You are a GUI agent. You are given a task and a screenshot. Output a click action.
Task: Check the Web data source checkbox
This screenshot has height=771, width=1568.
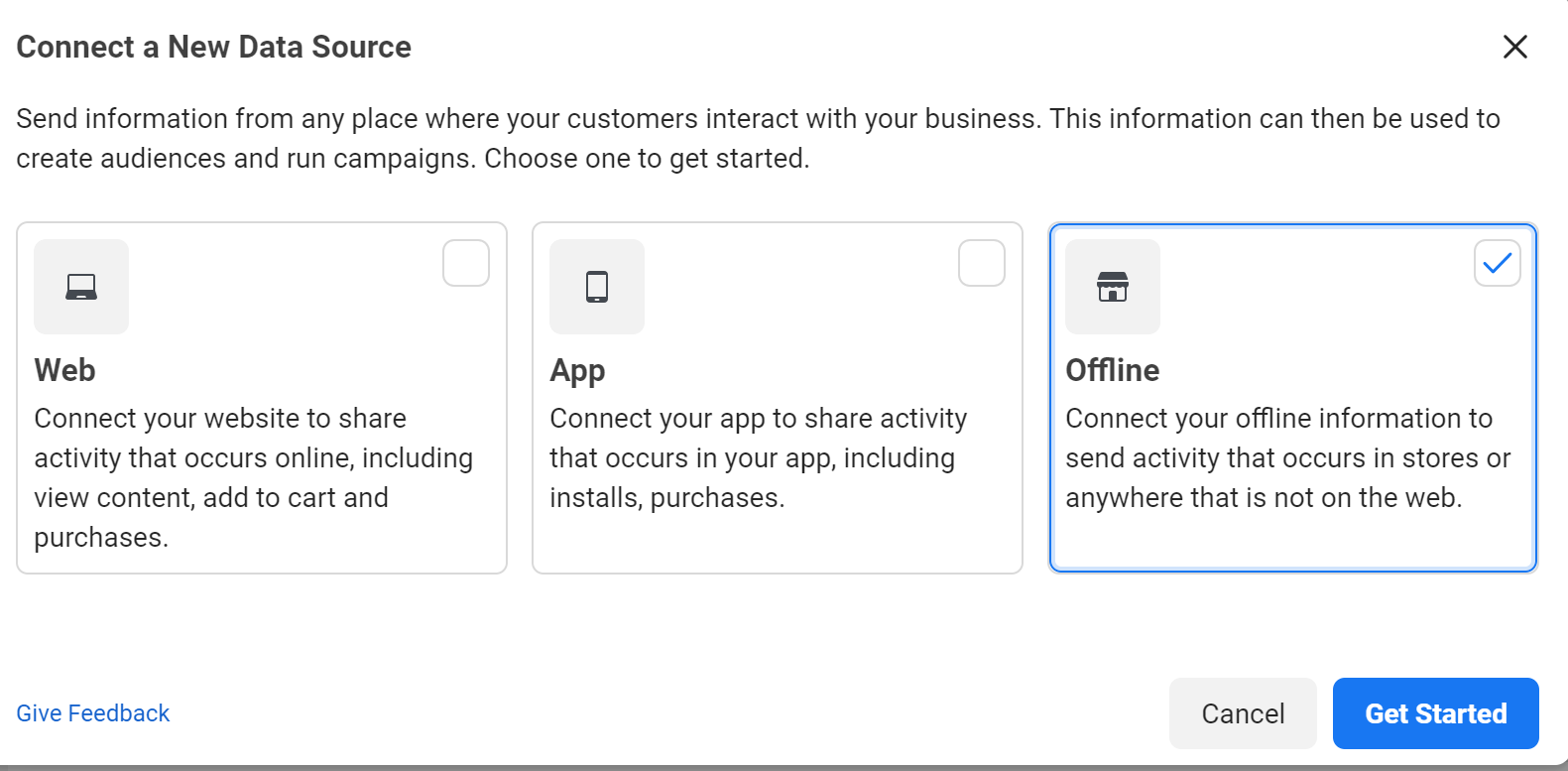466,263
